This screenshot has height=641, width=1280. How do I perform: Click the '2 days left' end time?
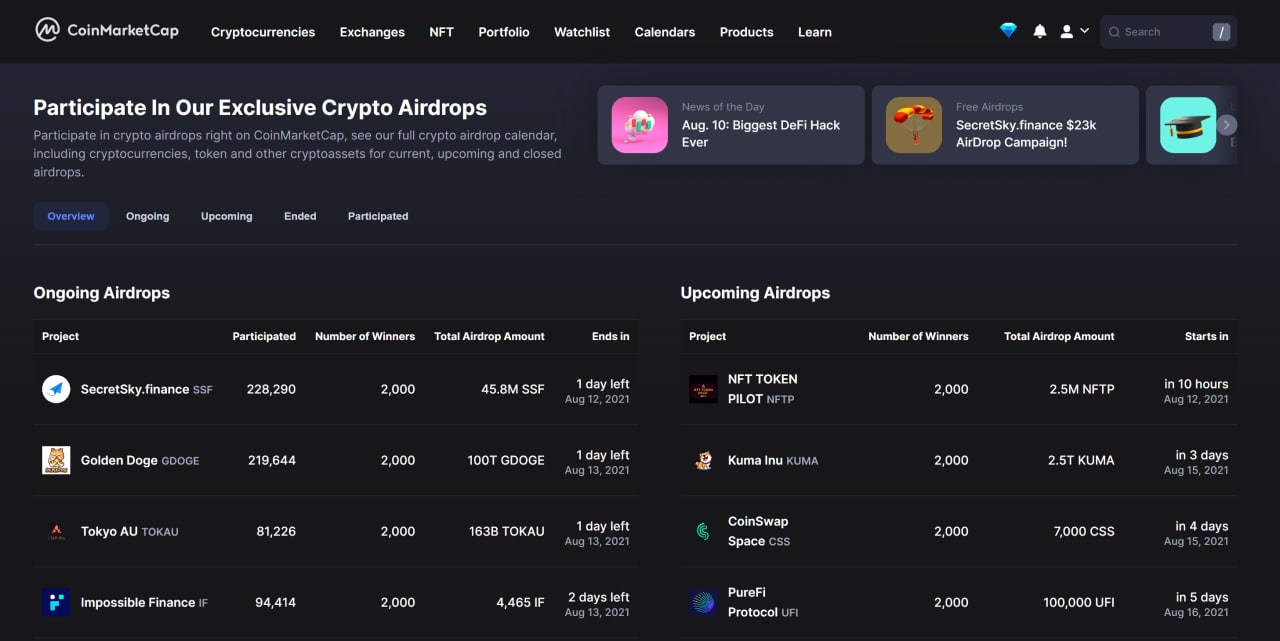coord(599,597)
